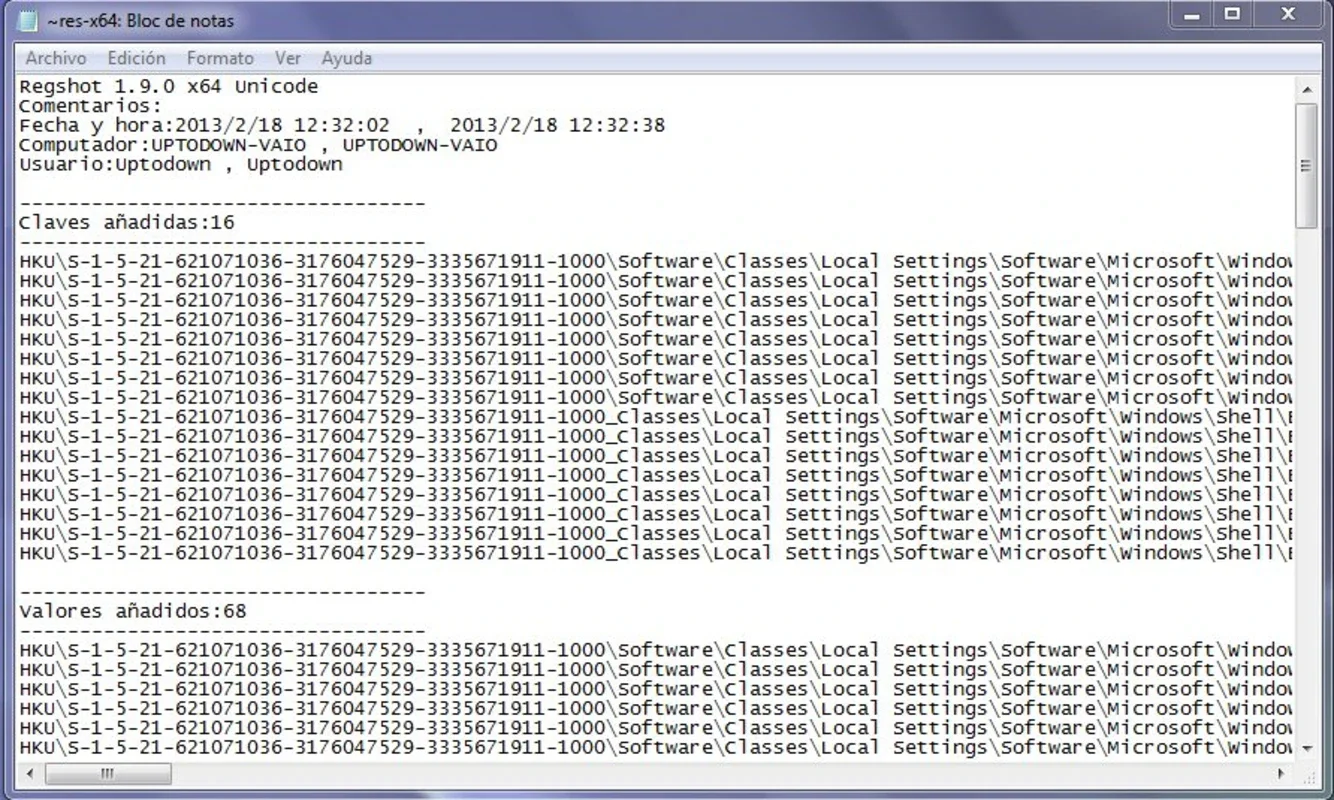The height and width of the screenshot is (800, 1334).
Task: Click the text 'Regshot 1.9.0 x64 Unicode'
Action: click(169, 87)
